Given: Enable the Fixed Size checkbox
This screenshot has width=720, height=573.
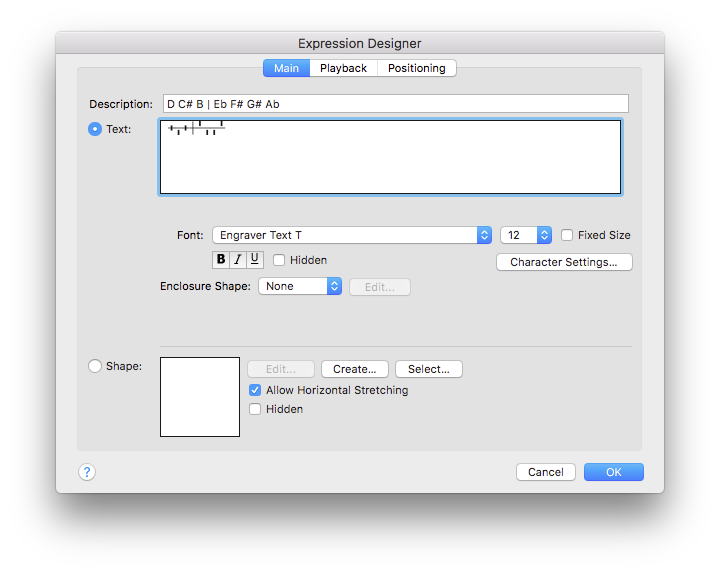Looking at the screenshot, I should [567, 235].
